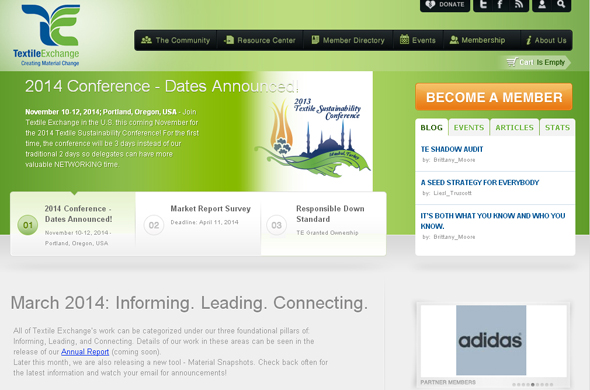590x390 pixels.
Task: Select slide 02 Market Report Survey
Action: 198,224
